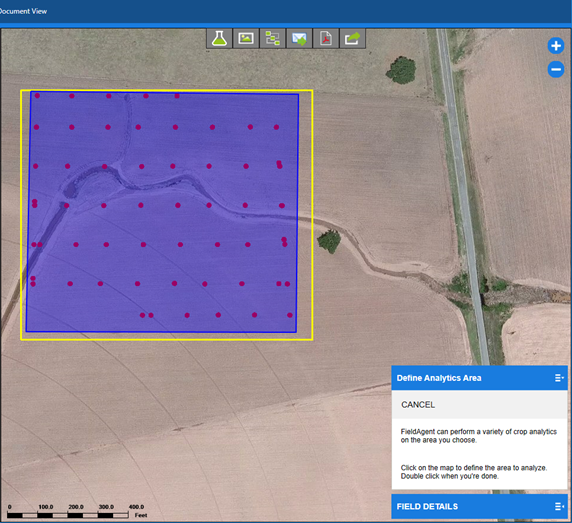Click the green share arrow icon
Screen dimensions: 572x523
tap(352, 38)
